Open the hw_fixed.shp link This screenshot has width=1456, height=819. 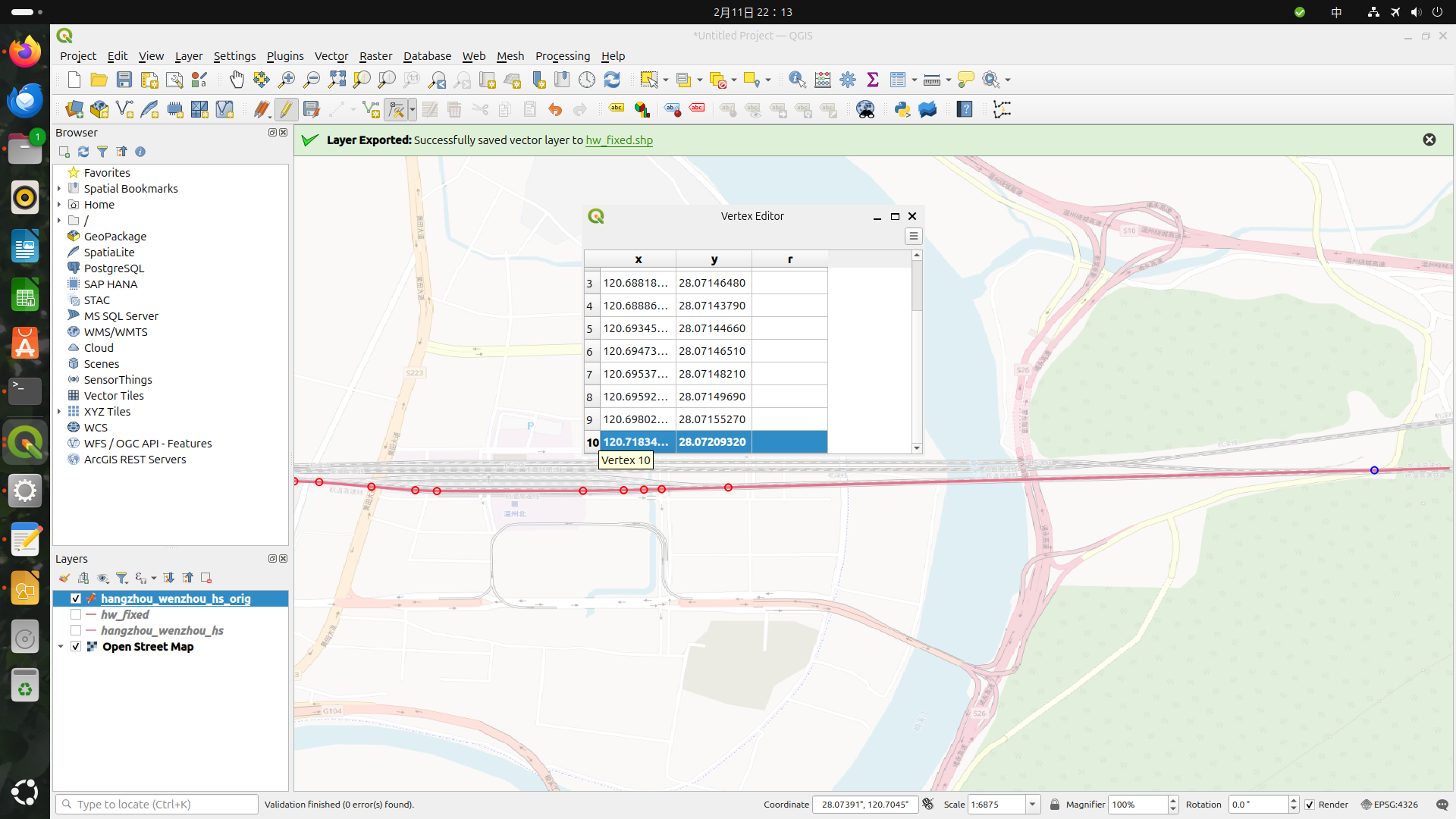(x=619, y=140)
